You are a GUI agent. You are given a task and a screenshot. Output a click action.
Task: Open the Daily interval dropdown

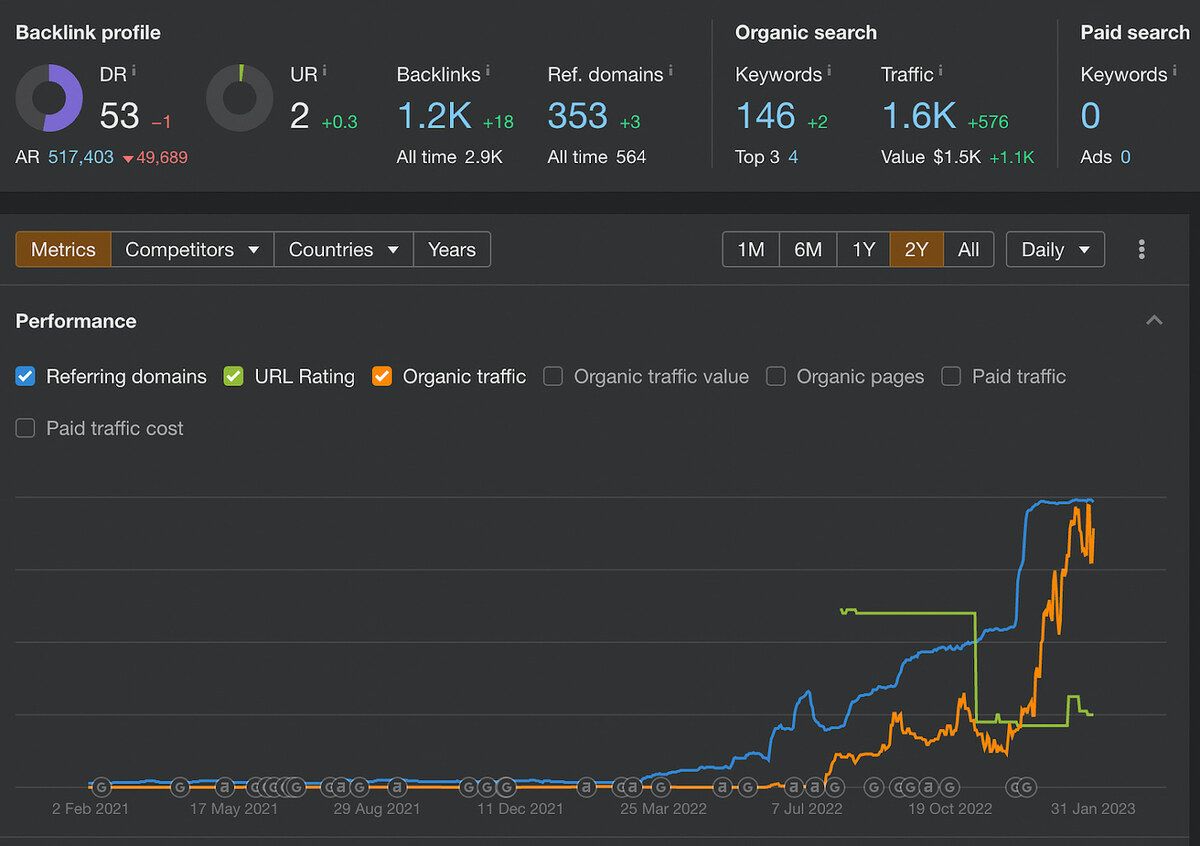coord(1055,250)
